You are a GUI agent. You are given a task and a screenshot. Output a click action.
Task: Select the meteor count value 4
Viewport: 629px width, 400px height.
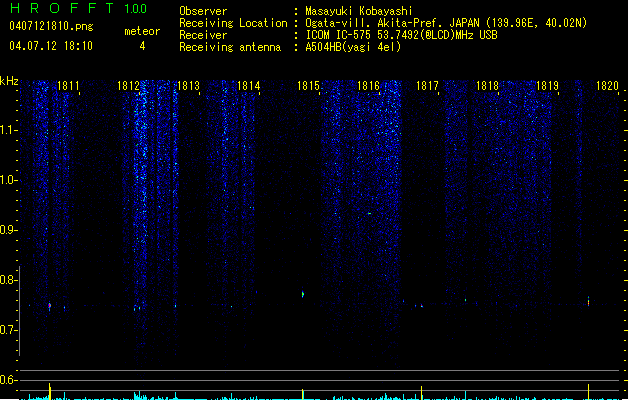coord(142,46)
